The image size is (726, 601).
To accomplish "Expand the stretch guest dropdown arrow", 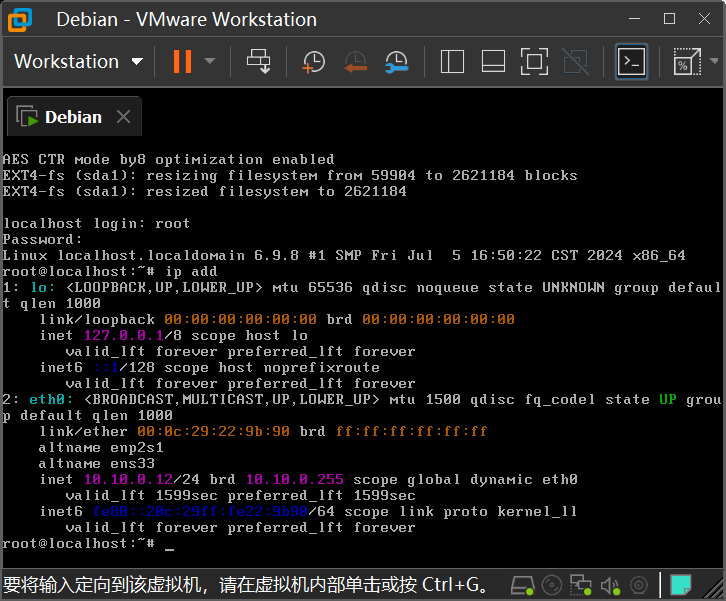I will pos(712,62).
